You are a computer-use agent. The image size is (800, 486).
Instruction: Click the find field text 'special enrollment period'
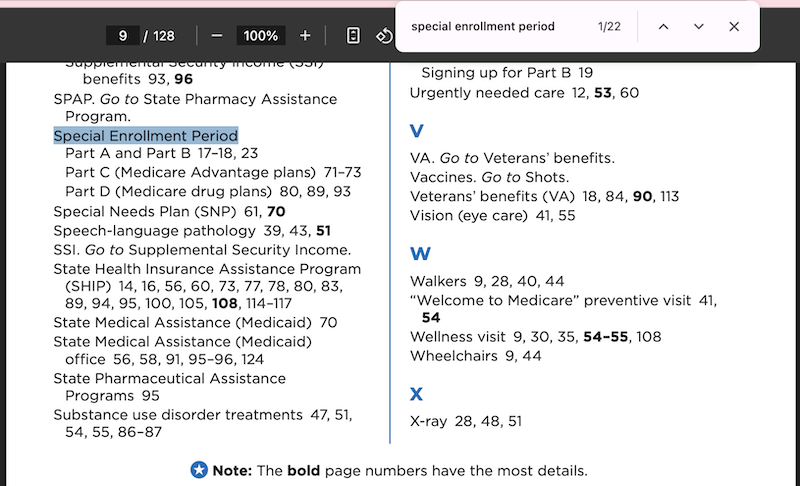pyautogui.click(x=483, y=27)
